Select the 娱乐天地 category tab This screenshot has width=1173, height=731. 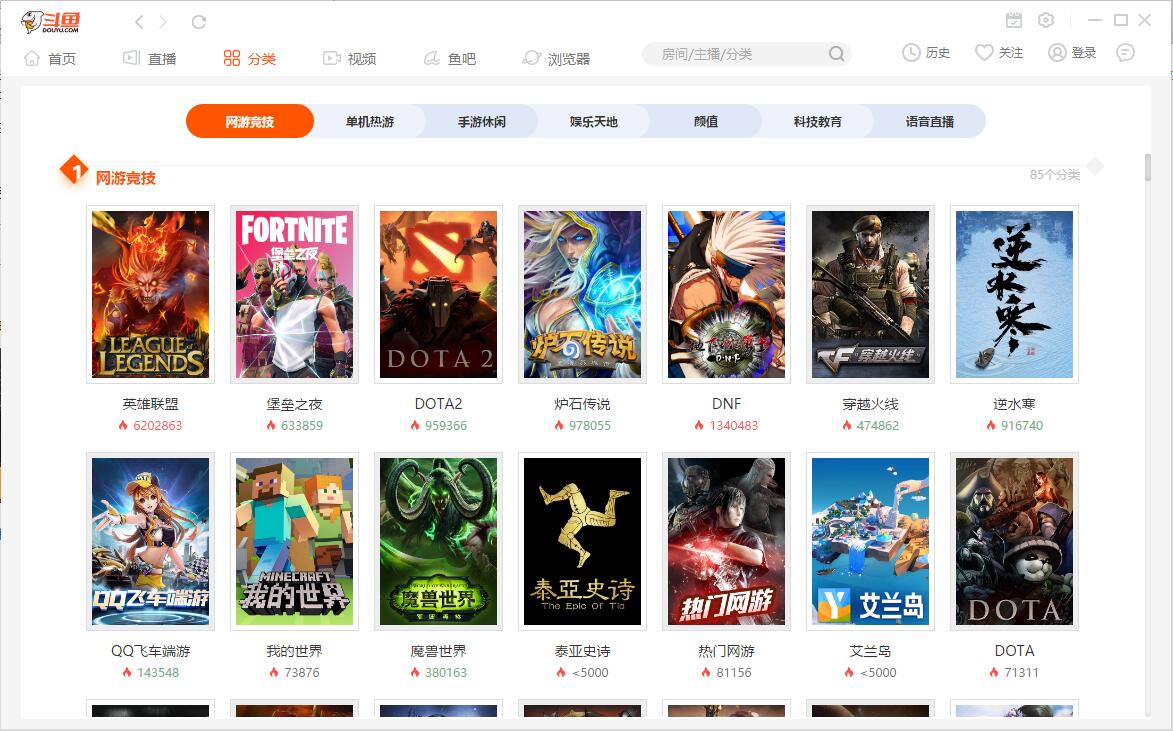tap(594, 122)
